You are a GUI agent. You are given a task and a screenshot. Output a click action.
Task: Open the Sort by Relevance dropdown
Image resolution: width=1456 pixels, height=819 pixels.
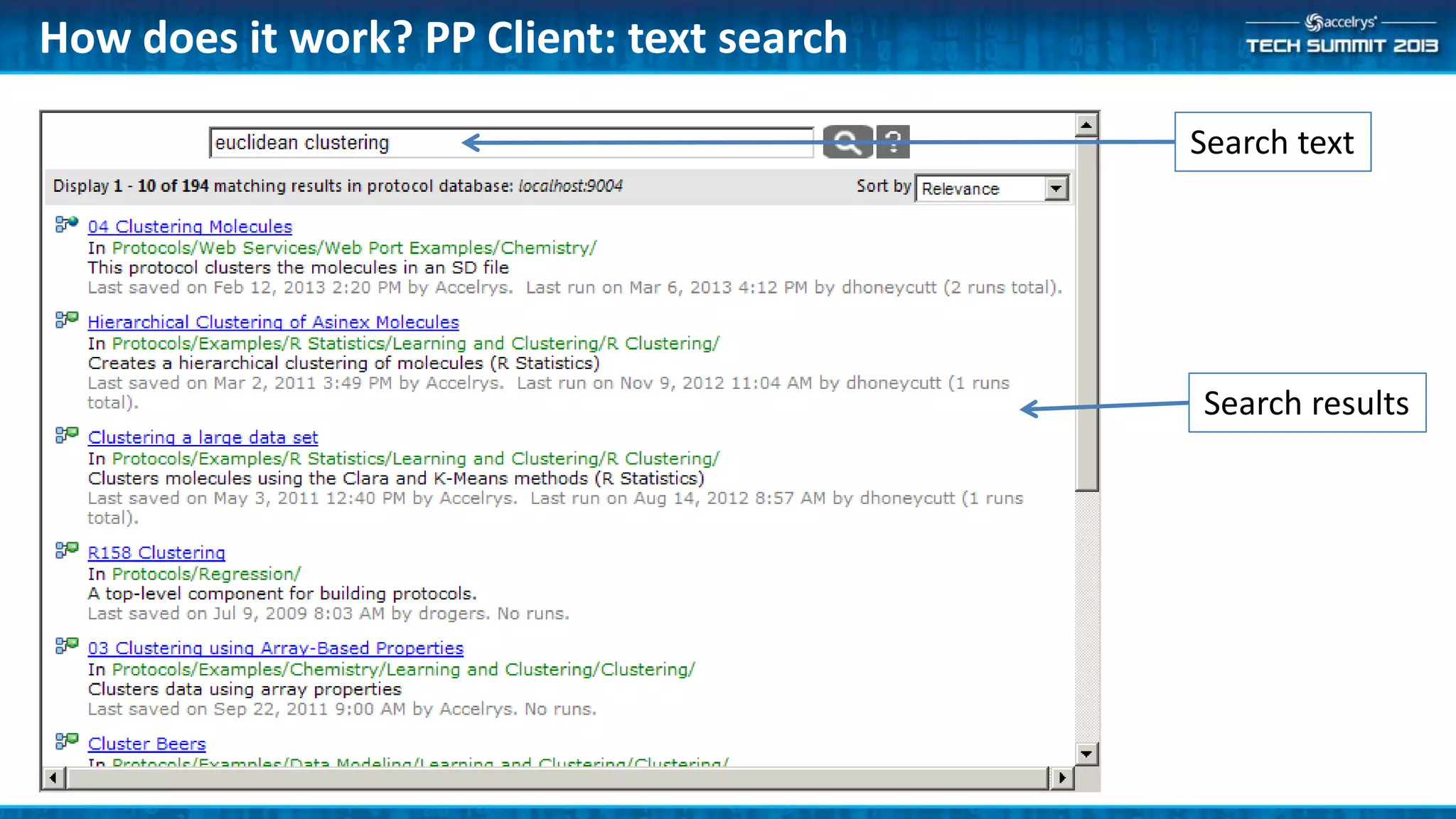(x=992, y=188)
